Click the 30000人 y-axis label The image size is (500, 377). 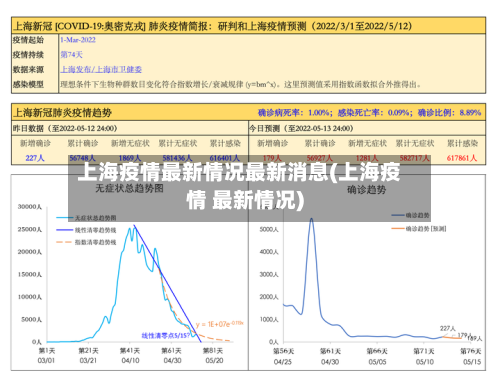click(30, 207)
